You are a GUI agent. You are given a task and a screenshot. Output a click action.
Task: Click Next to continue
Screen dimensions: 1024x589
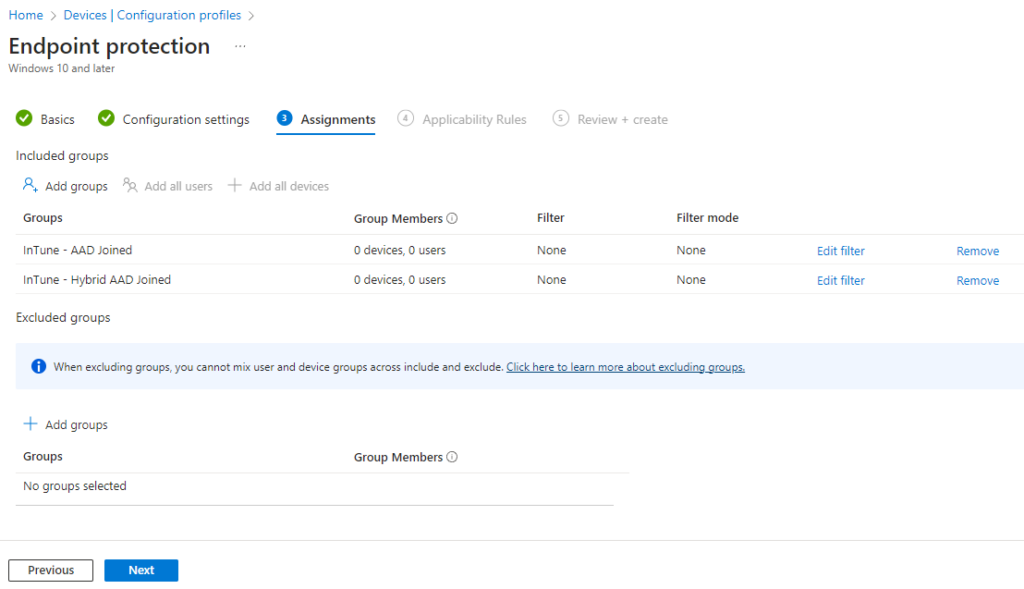pyautogui.click(x=140, y=570)
